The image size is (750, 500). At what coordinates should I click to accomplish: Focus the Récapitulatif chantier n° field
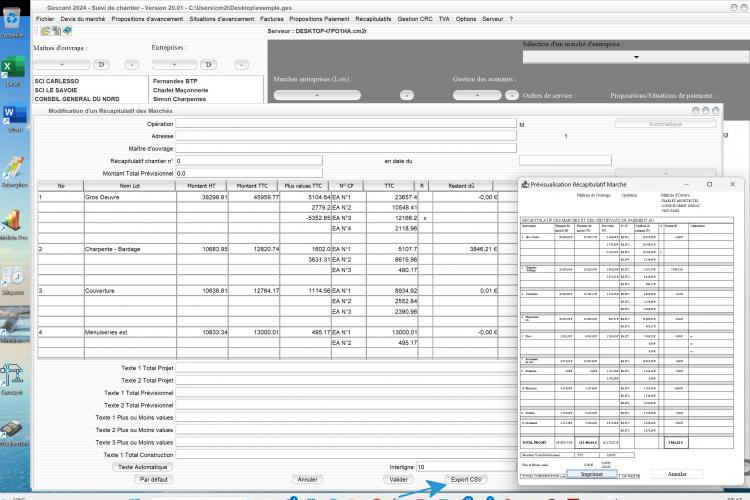[249, 161]
